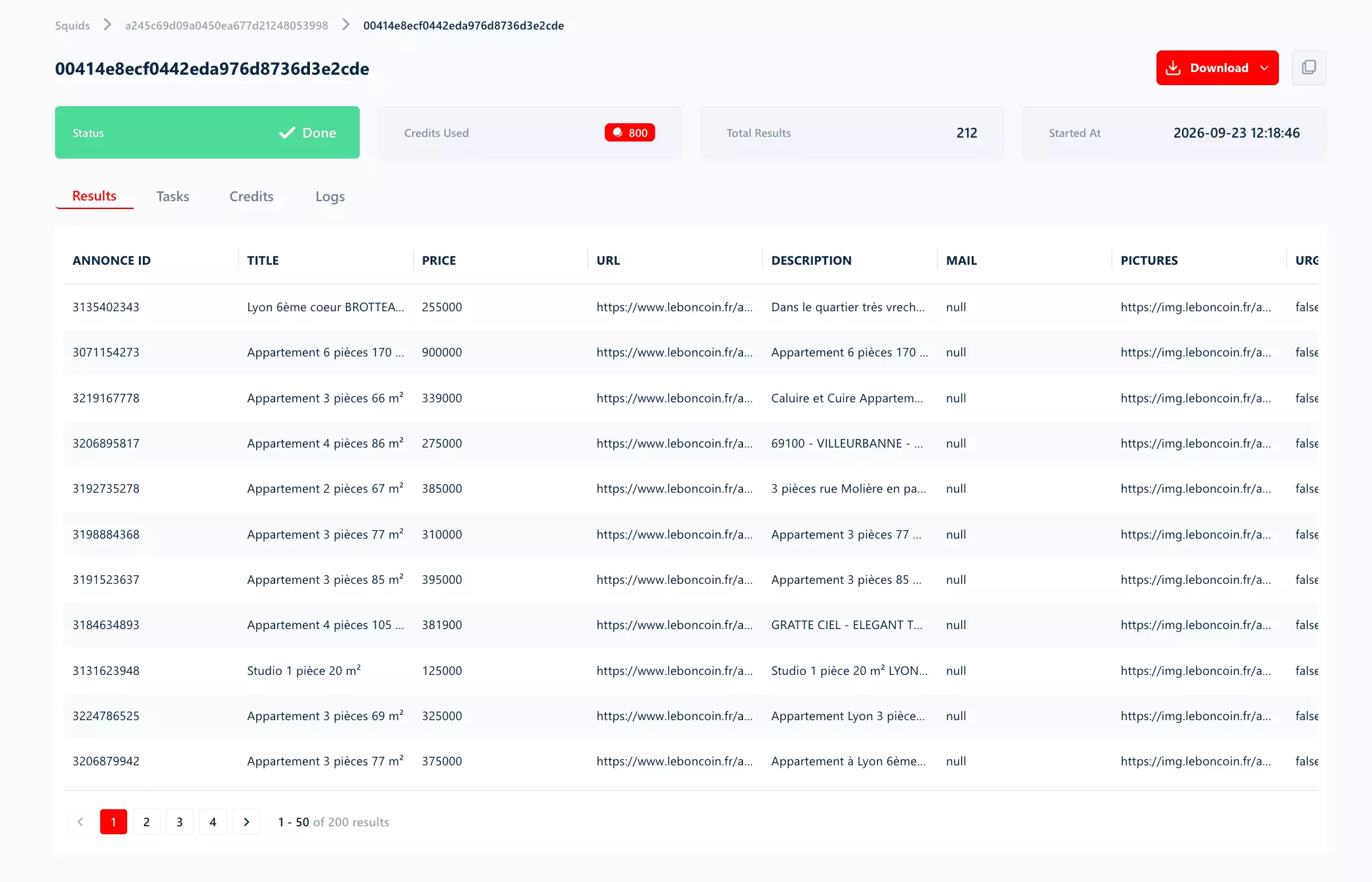Open leboncoin URL in row 3219167778
Viewport: 1372px width, 882px height.
(675, 398)
